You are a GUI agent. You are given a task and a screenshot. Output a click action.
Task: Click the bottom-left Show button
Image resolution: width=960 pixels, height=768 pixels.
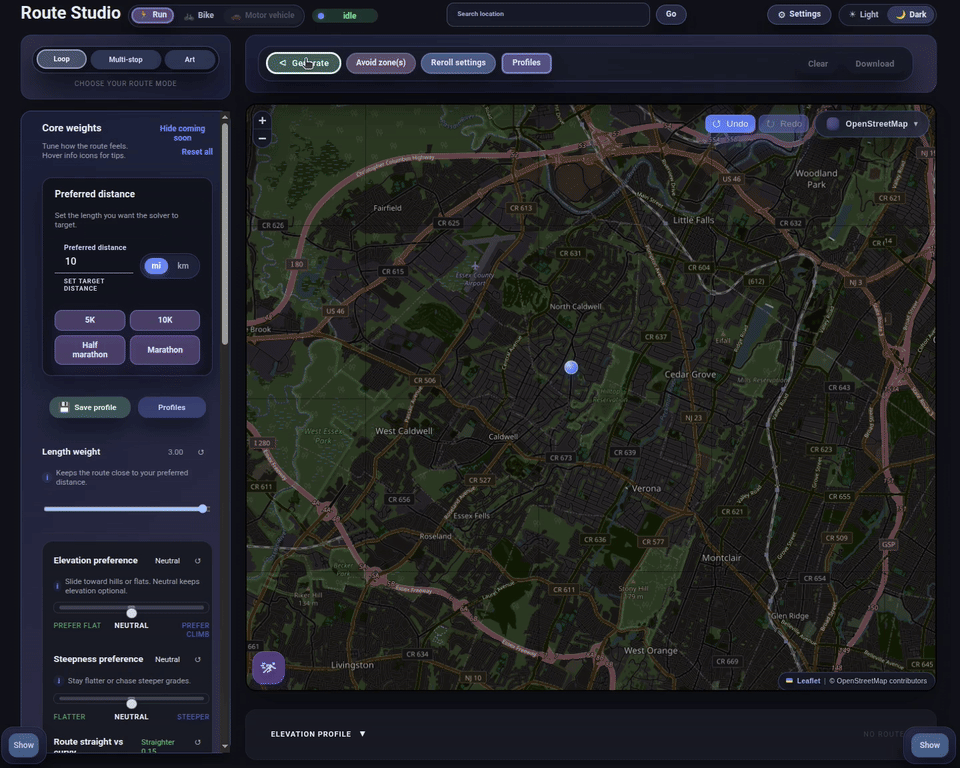[24, 745]
